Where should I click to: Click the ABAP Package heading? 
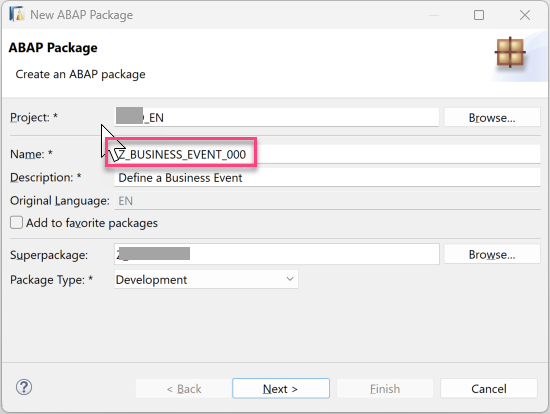click(53, 47)
